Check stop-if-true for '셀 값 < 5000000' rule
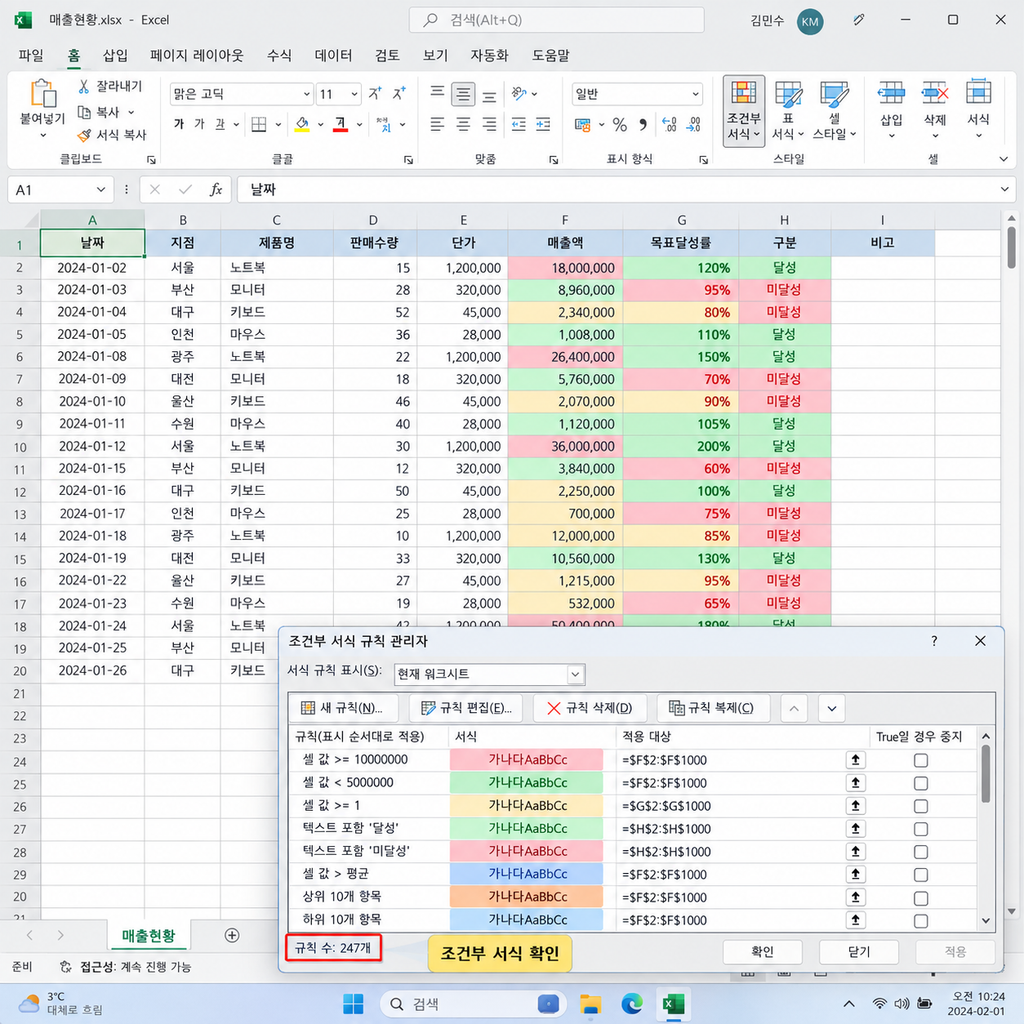This screenshot has width=1024, height=1024. (x=921, y=783)
